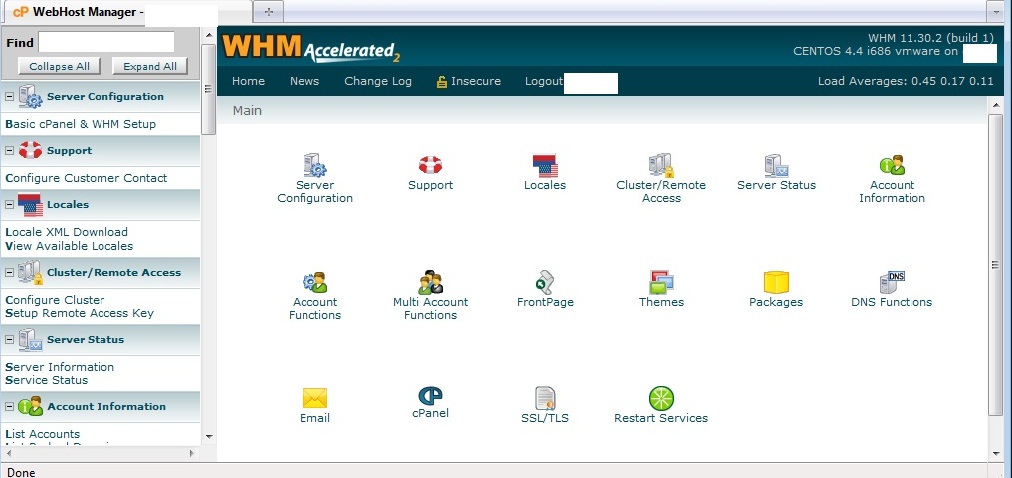
Task: Open Server Information link
Action: tap(59, 367)
